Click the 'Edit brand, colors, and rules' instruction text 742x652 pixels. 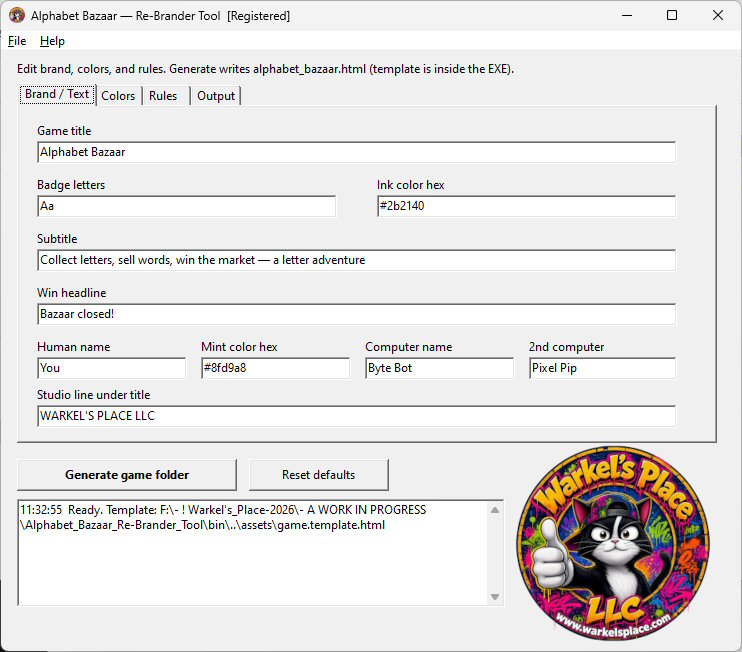coord(265,69)
